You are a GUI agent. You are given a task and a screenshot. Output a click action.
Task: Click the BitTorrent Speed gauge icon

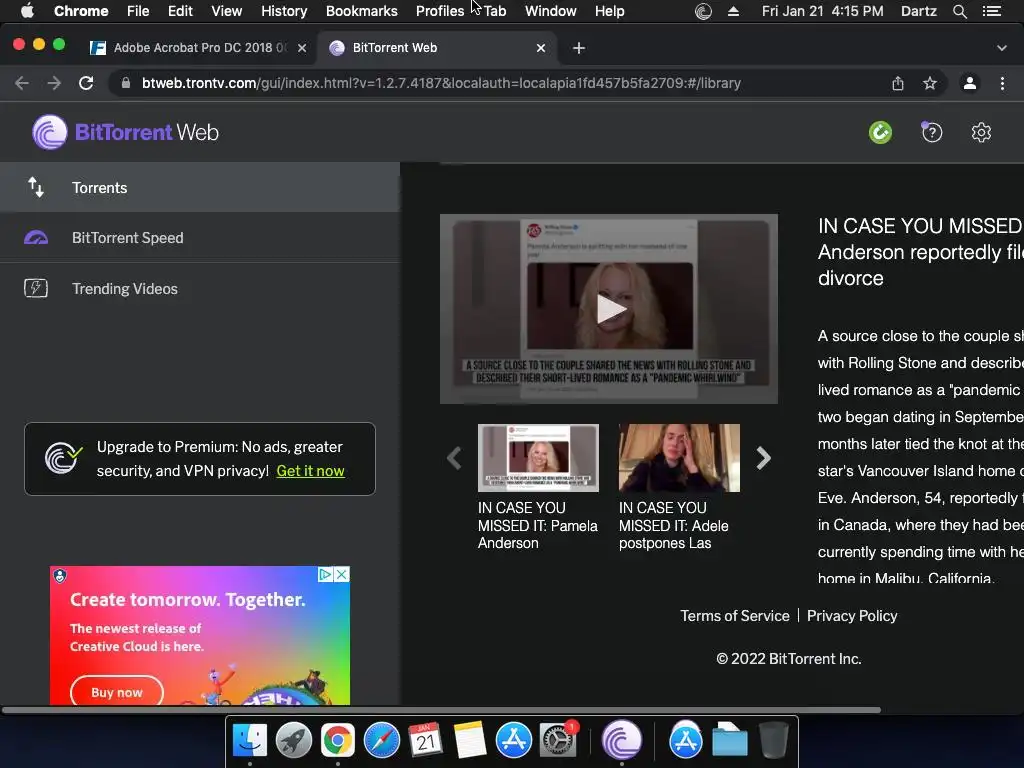tap(36, 238)
